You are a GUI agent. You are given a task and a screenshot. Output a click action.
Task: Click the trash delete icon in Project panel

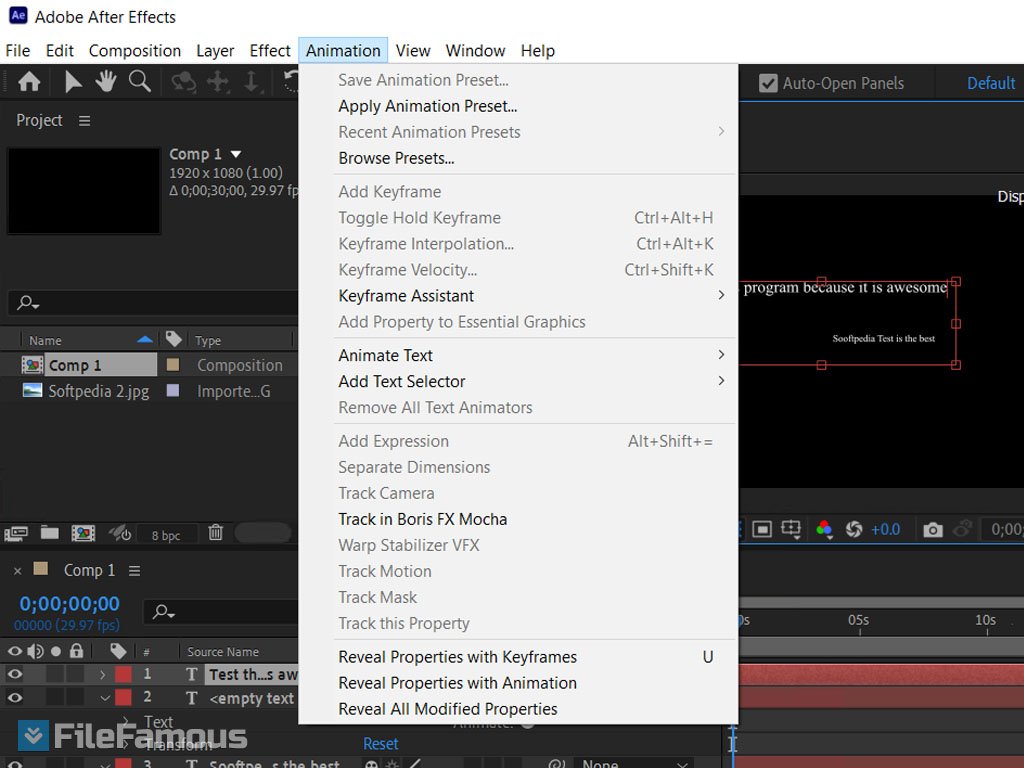pos(216,533)
